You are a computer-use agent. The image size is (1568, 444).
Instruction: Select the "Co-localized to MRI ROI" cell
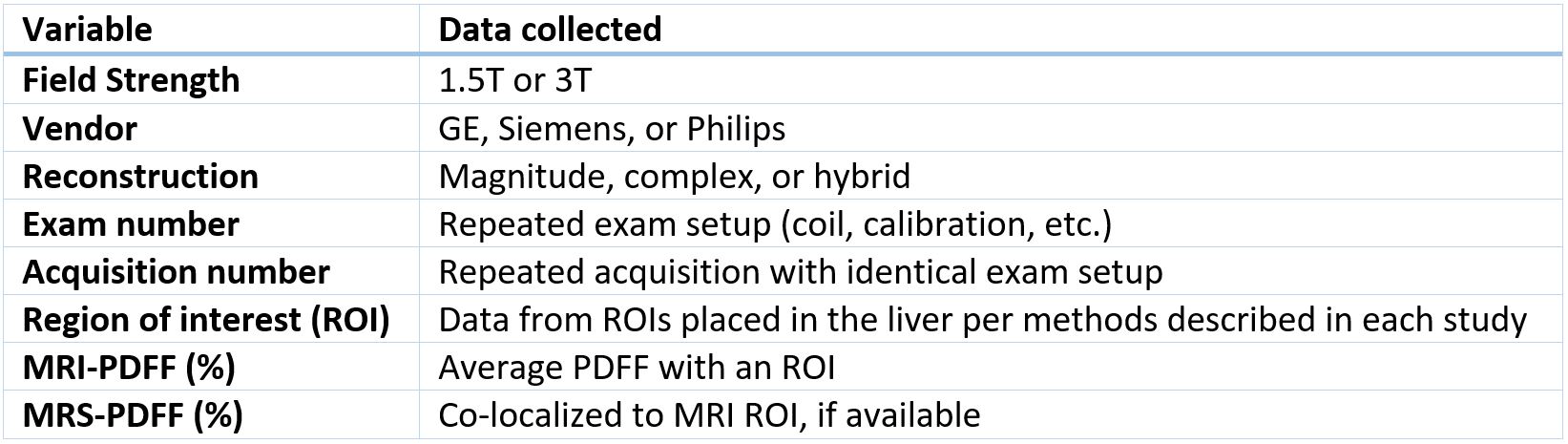coord(709,415)
